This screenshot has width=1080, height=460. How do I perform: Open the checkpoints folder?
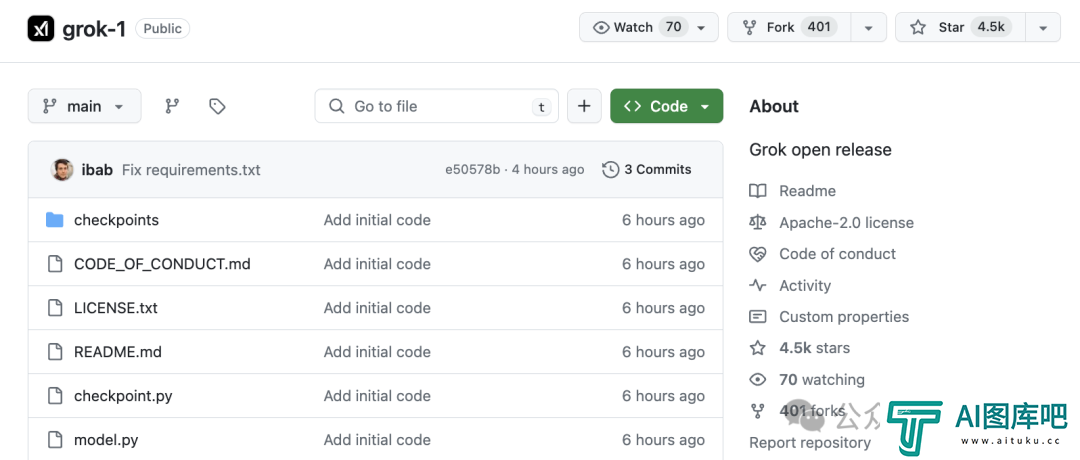point(116,220)
